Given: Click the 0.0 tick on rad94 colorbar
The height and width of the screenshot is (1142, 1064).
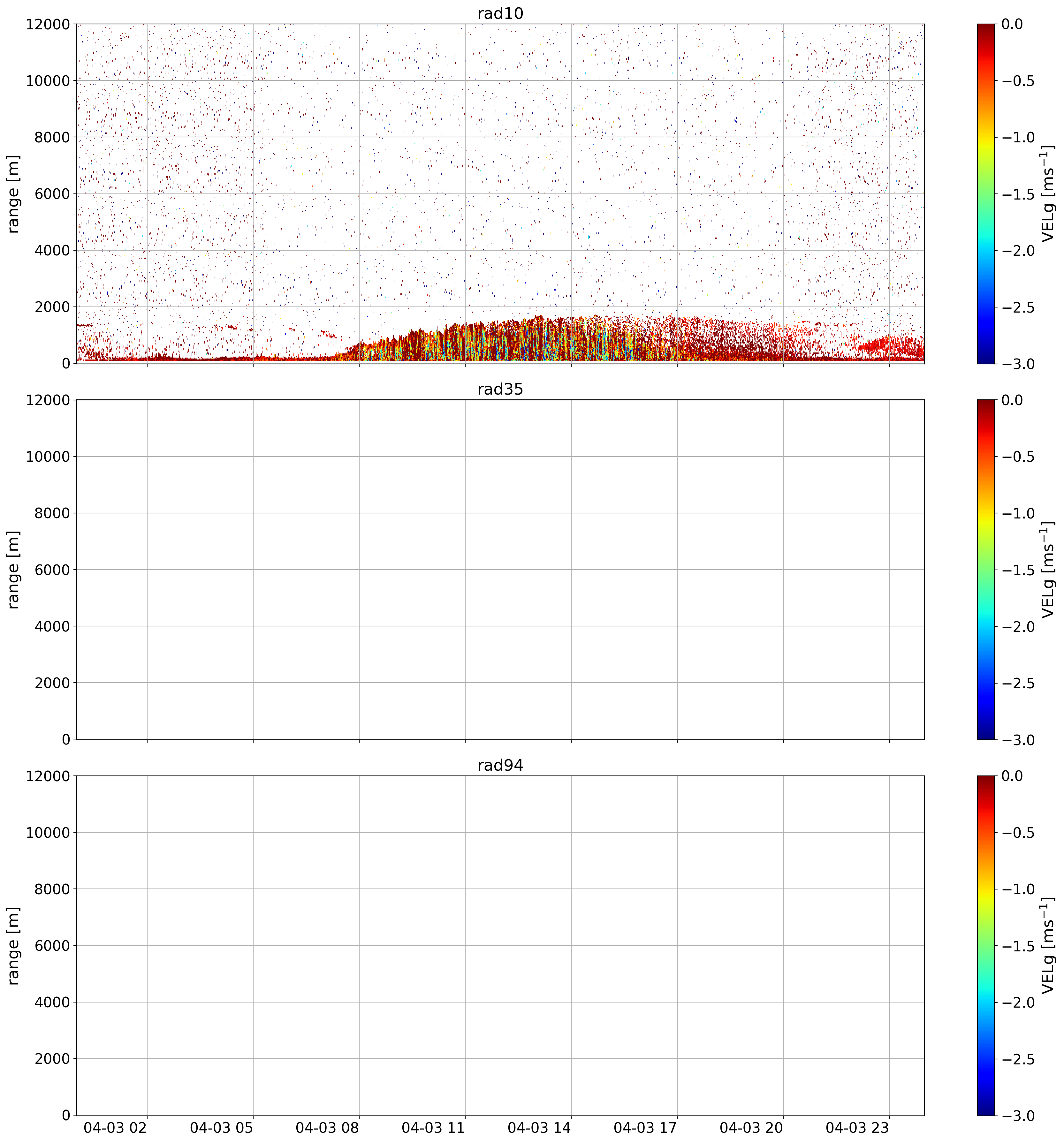Looking at the screenshot, I should pos(1012,776).
